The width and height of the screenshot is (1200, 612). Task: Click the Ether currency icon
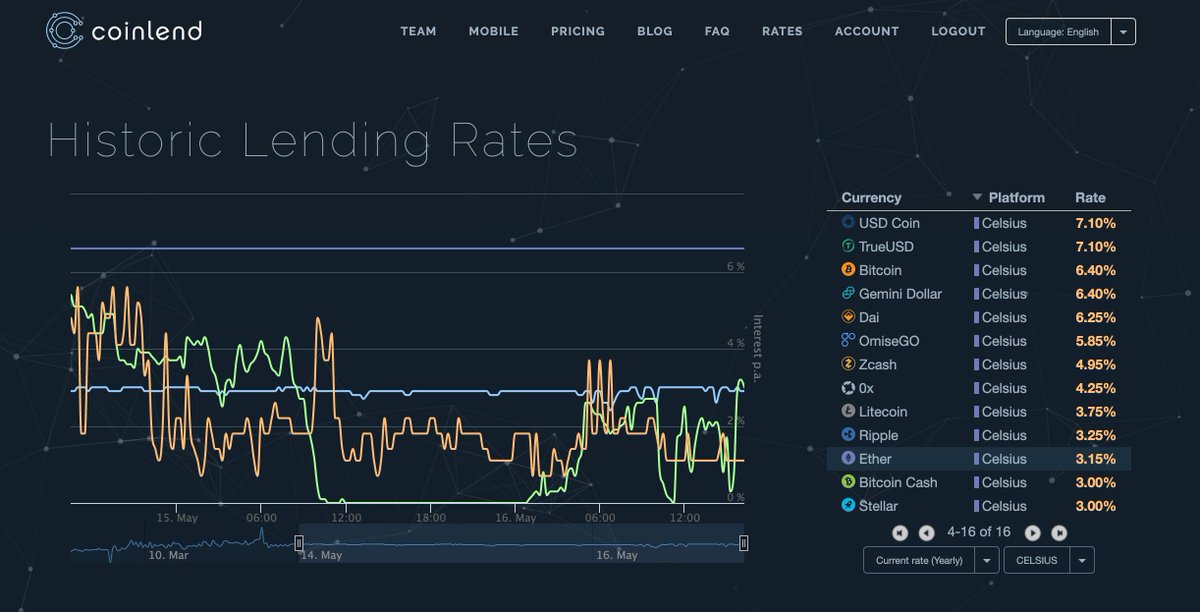848,459
